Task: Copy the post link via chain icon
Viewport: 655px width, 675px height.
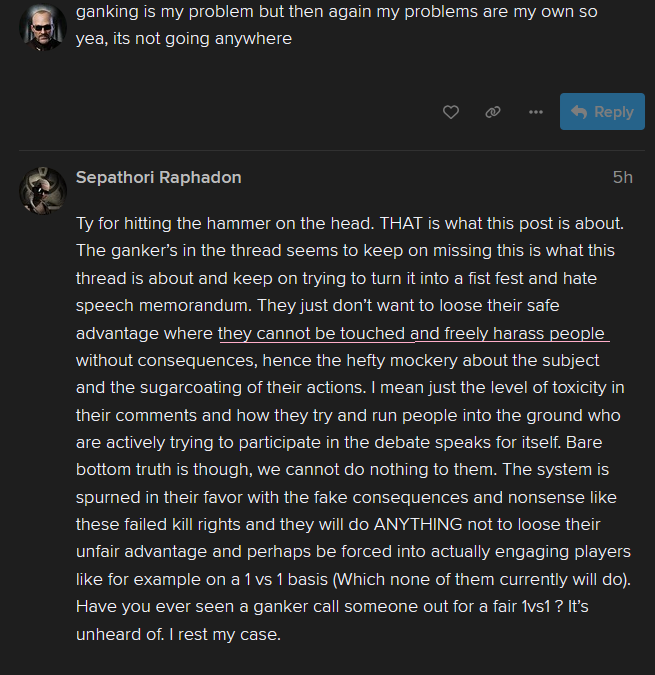Action: pyautogui.click(x=493, y=112)
